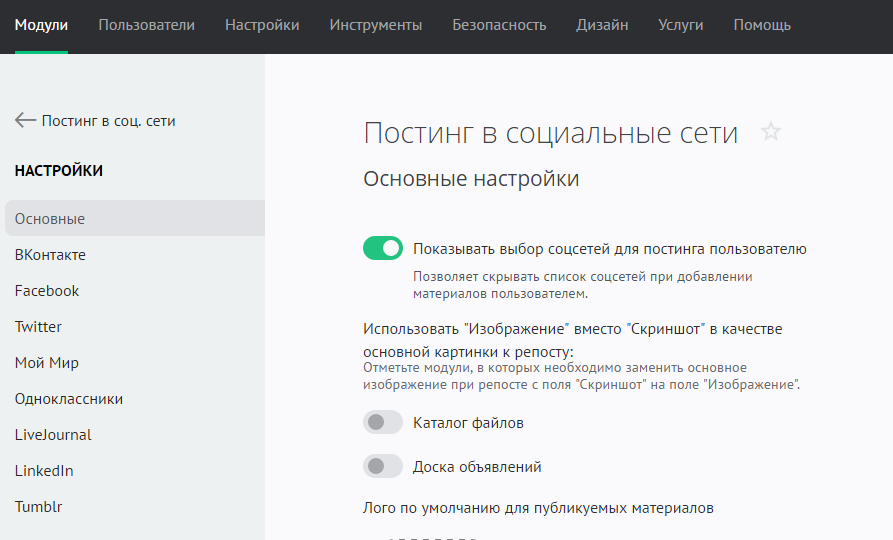Open the Пользователи menu
Viewport: 893px width, 540px height.
tap(147, 25)
